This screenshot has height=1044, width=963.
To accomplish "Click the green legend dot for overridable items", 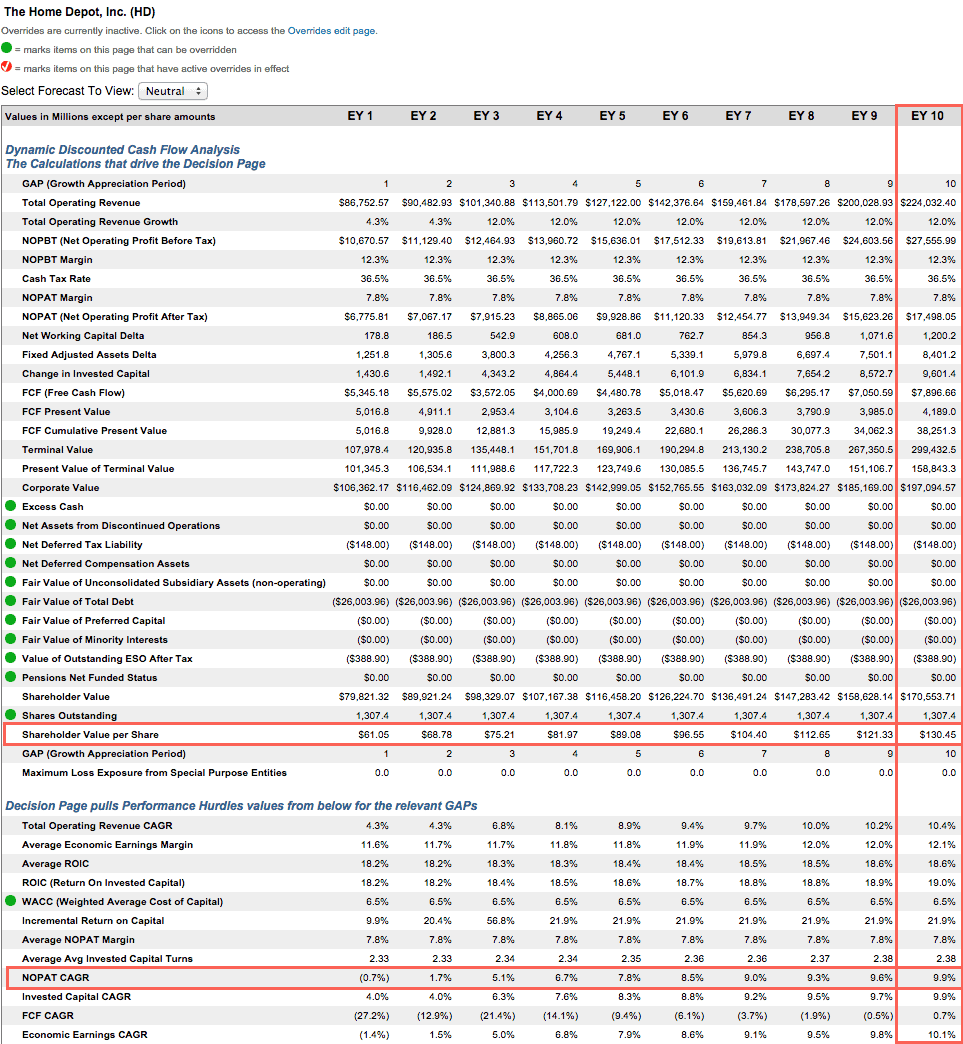I will (7, 48).
